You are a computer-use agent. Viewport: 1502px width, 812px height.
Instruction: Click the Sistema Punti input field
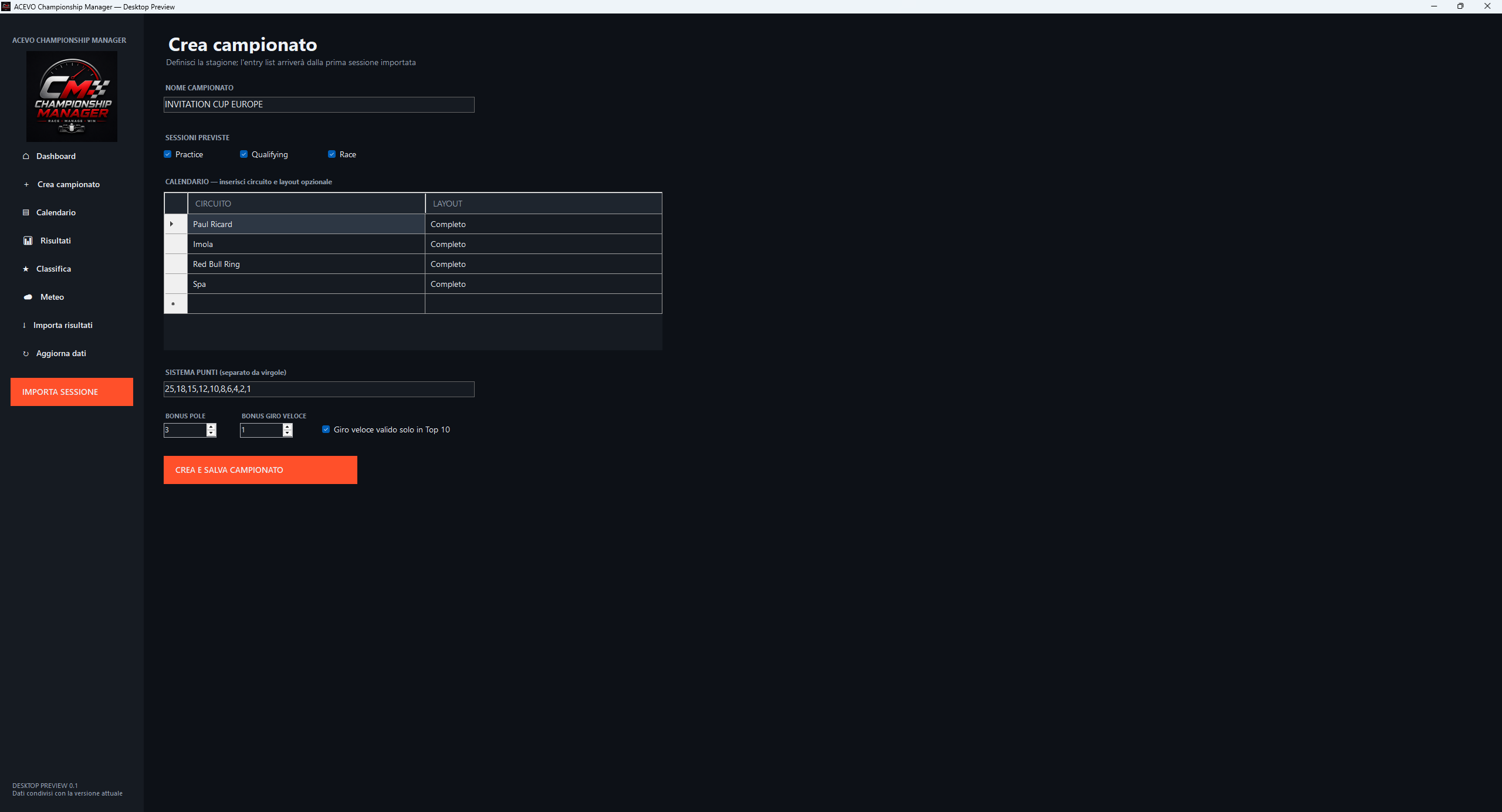coord(319,389)
